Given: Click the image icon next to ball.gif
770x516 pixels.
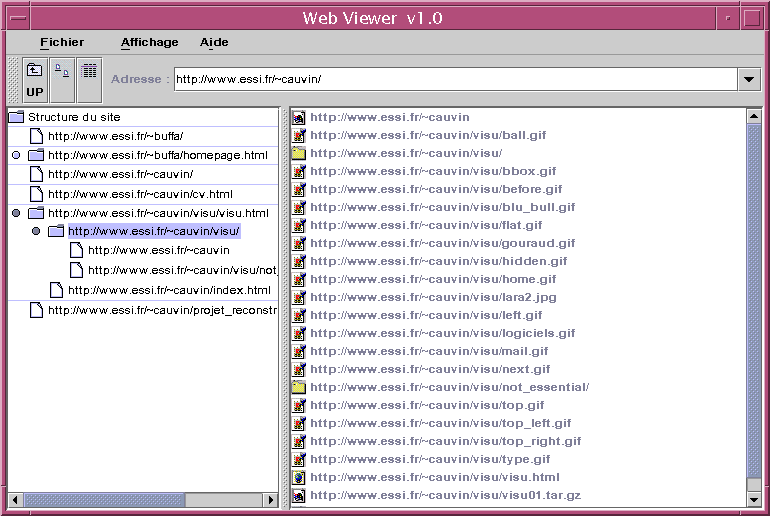Looking at the screenshot, I should 298,136.
